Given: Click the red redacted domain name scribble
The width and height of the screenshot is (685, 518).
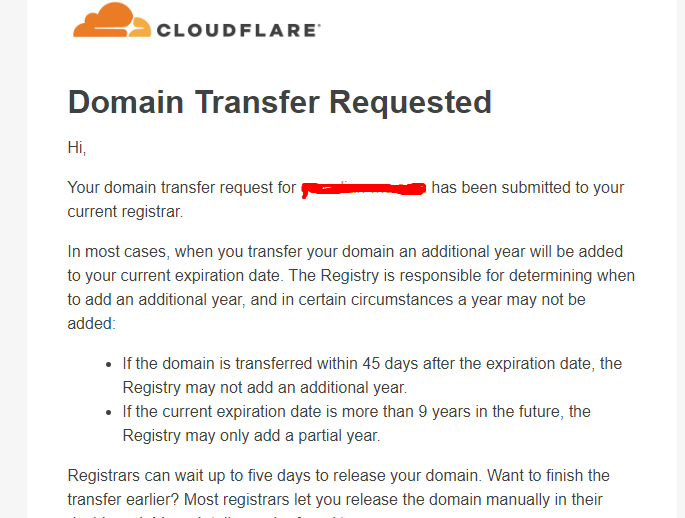Looking at the screenshot, I should coord(364,187).
